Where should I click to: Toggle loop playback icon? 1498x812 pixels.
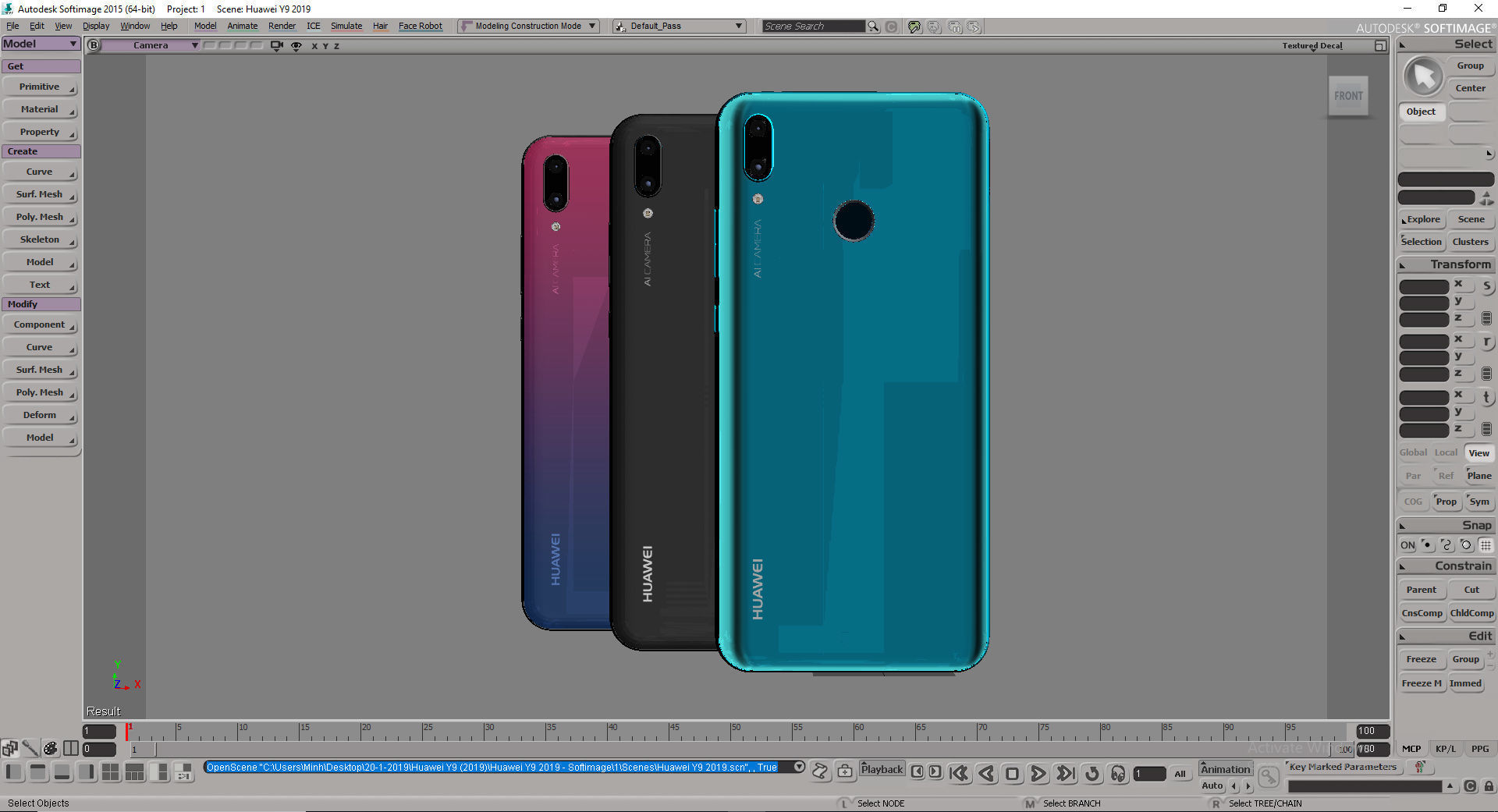1092,773
